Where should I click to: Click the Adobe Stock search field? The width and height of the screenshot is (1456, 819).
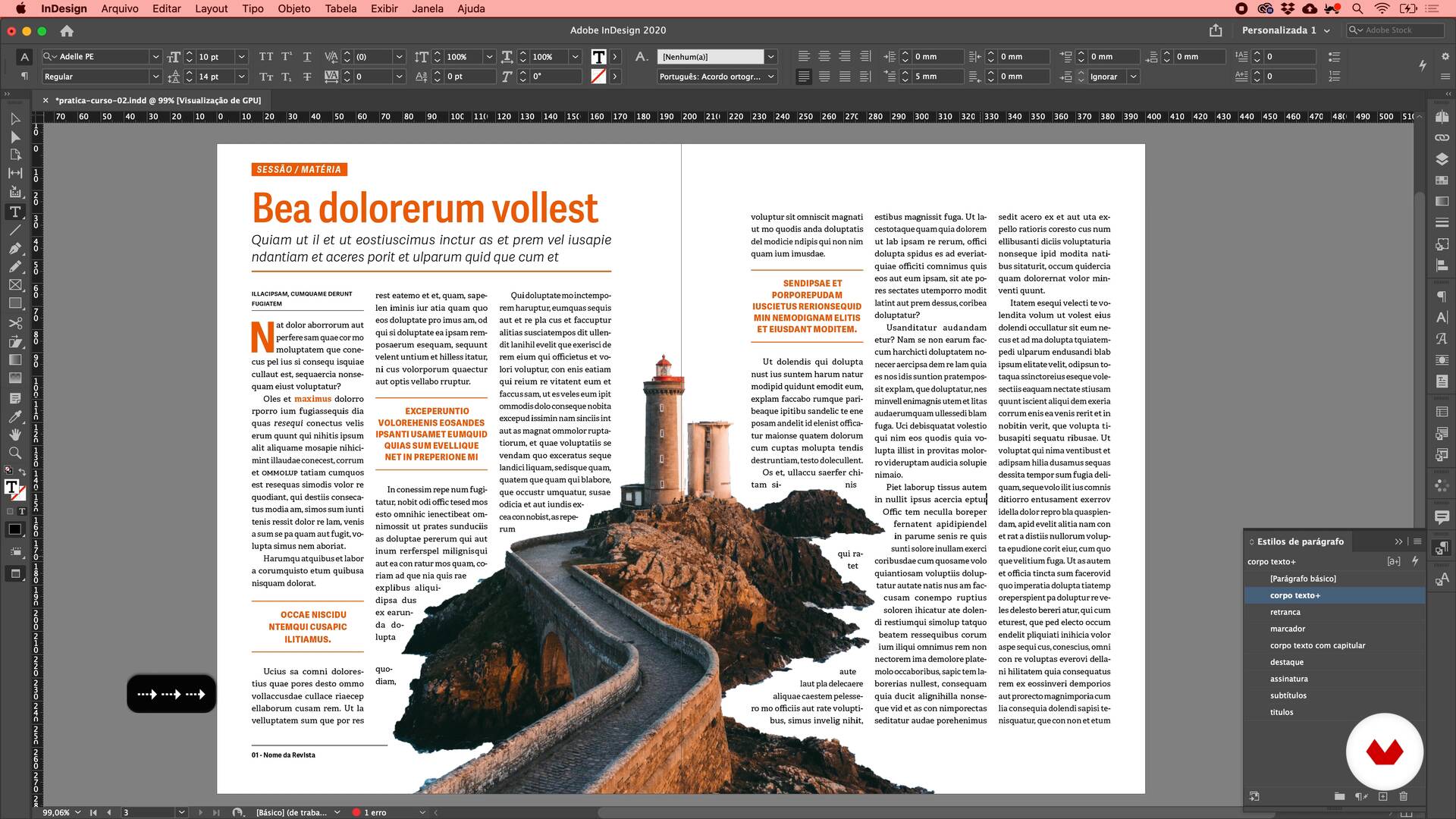point(1396,30)
